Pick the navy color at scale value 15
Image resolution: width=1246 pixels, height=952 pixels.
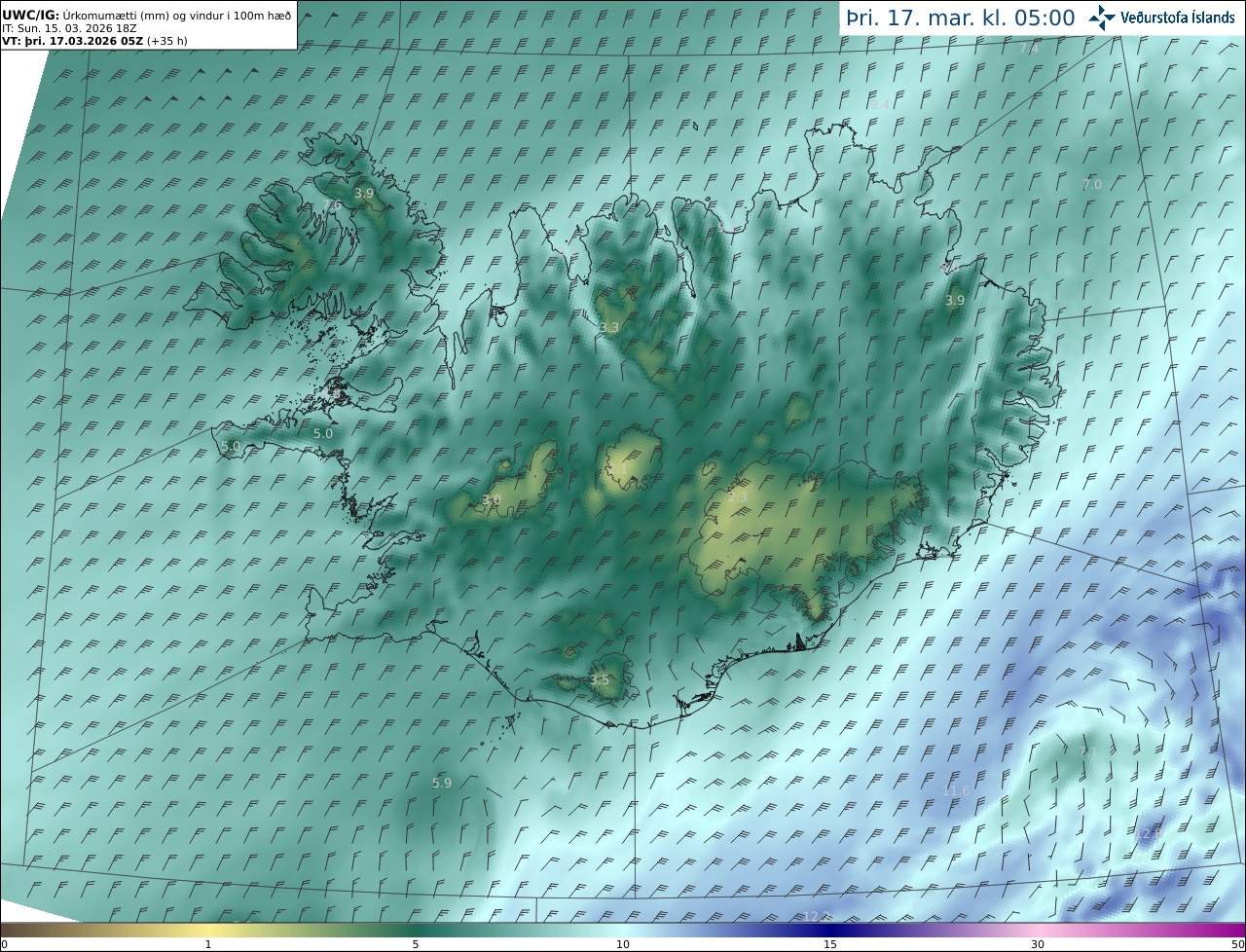[830, 931]
